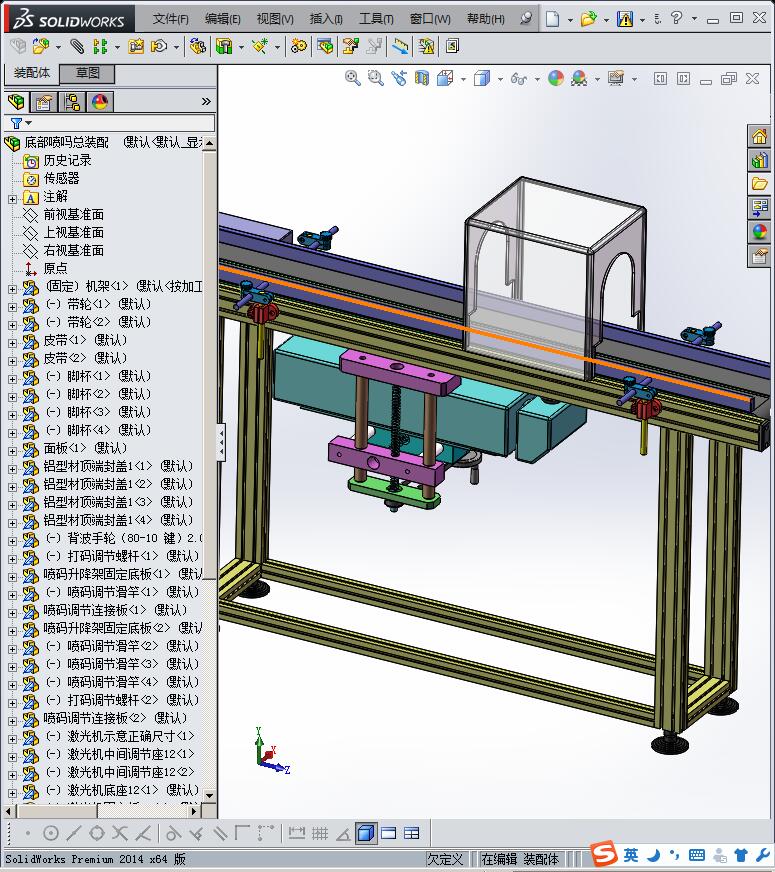Toggle the left split panel button
The image size is (775, 872).
pos(660,78)
